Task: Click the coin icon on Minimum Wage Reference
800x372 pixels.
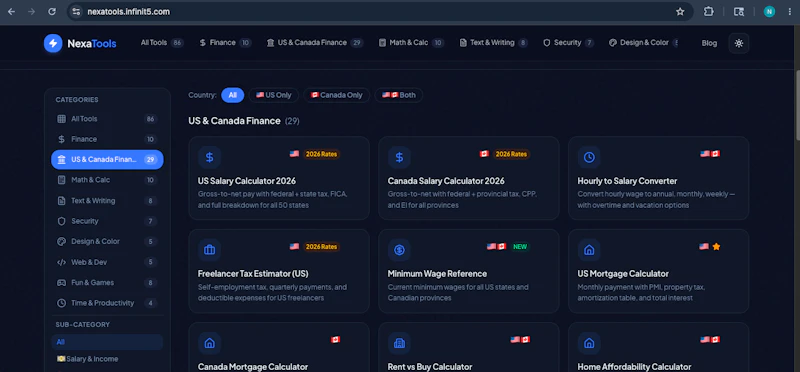Action: click(x=399, y=250)
